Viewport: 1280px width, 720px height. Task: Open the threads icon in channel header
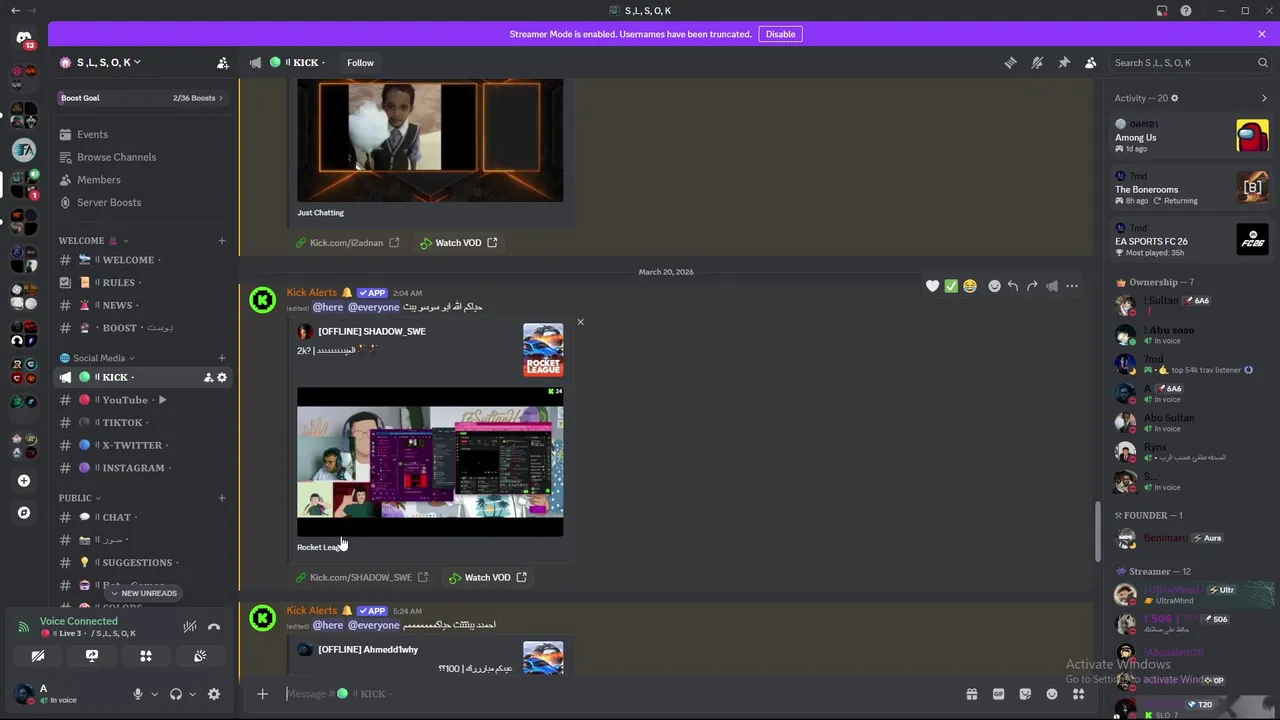pos(1010,62)
